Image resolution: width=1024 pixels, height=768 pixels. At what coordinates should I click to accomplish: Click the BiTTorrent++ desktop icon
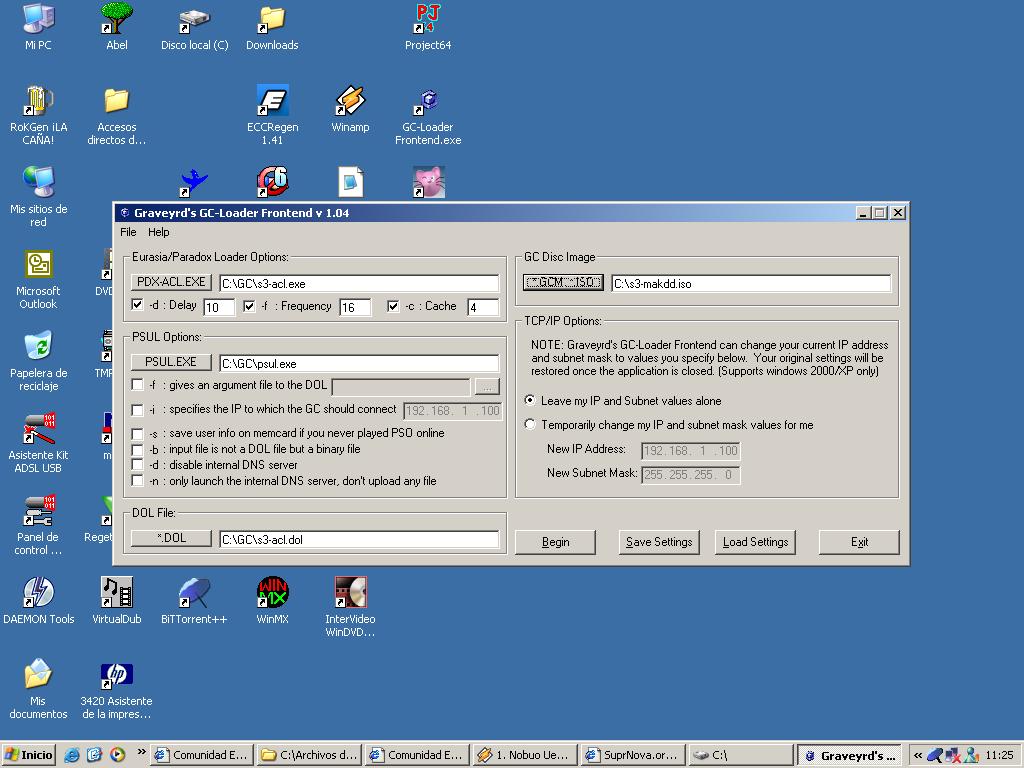click(x=194, y=594)
